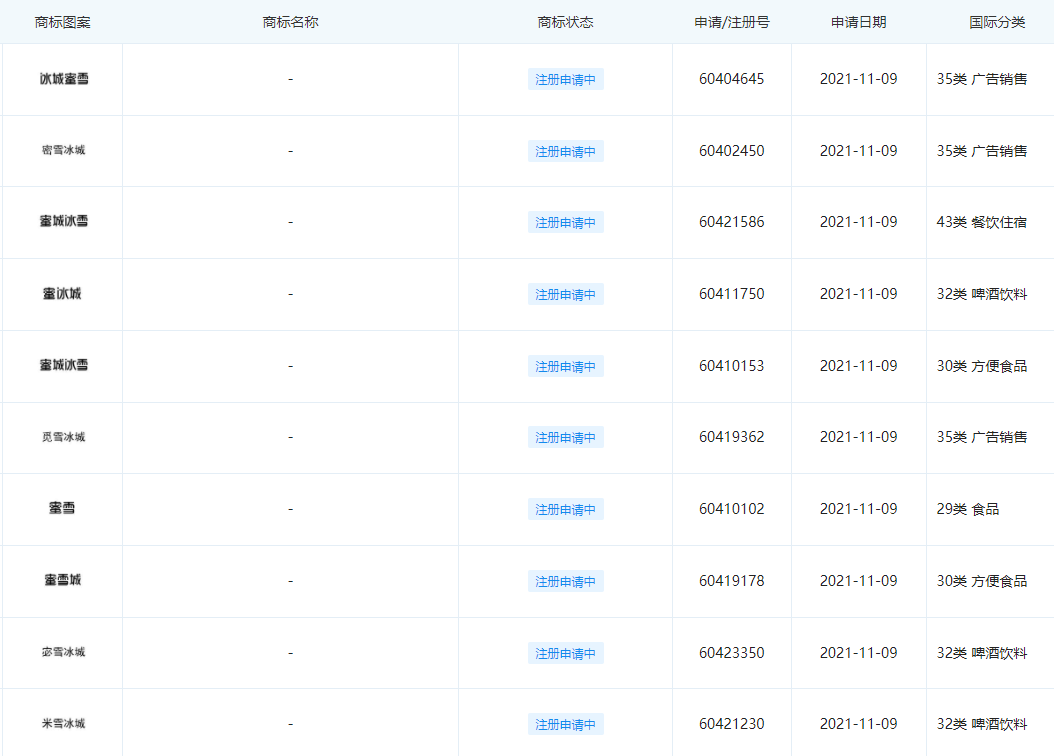Image resolution: width=1054 pixels, height=756 pixels.
Task: Select registration number 60410102
Action: [x=731, y=509]
